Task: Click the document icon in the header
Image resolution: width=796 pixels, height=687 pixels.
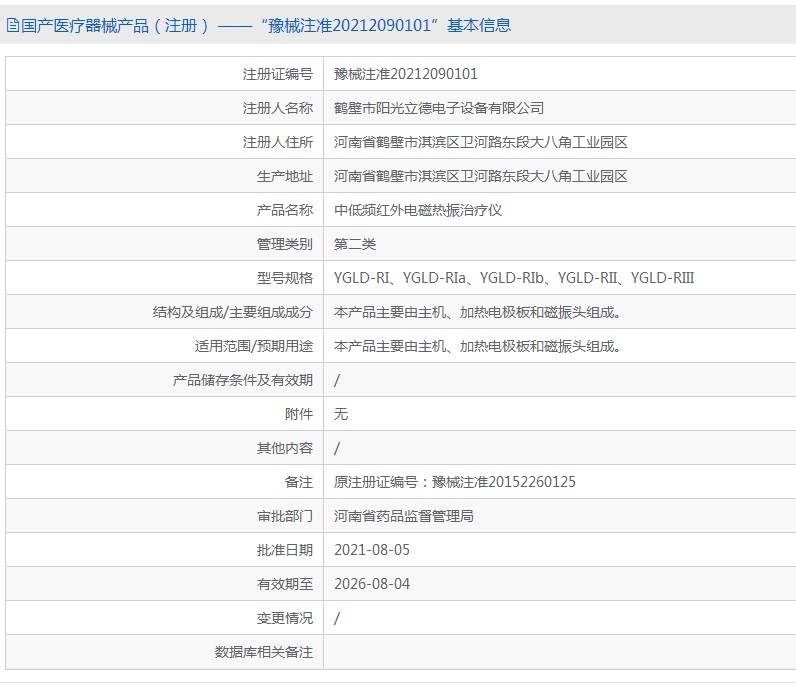Action: click(13, 25)
